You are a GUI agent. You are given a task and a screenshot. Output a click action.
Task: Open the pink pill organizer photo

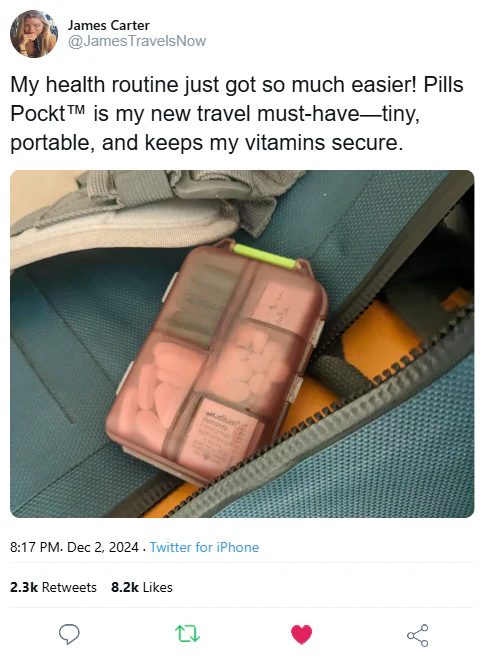[242, 344]
